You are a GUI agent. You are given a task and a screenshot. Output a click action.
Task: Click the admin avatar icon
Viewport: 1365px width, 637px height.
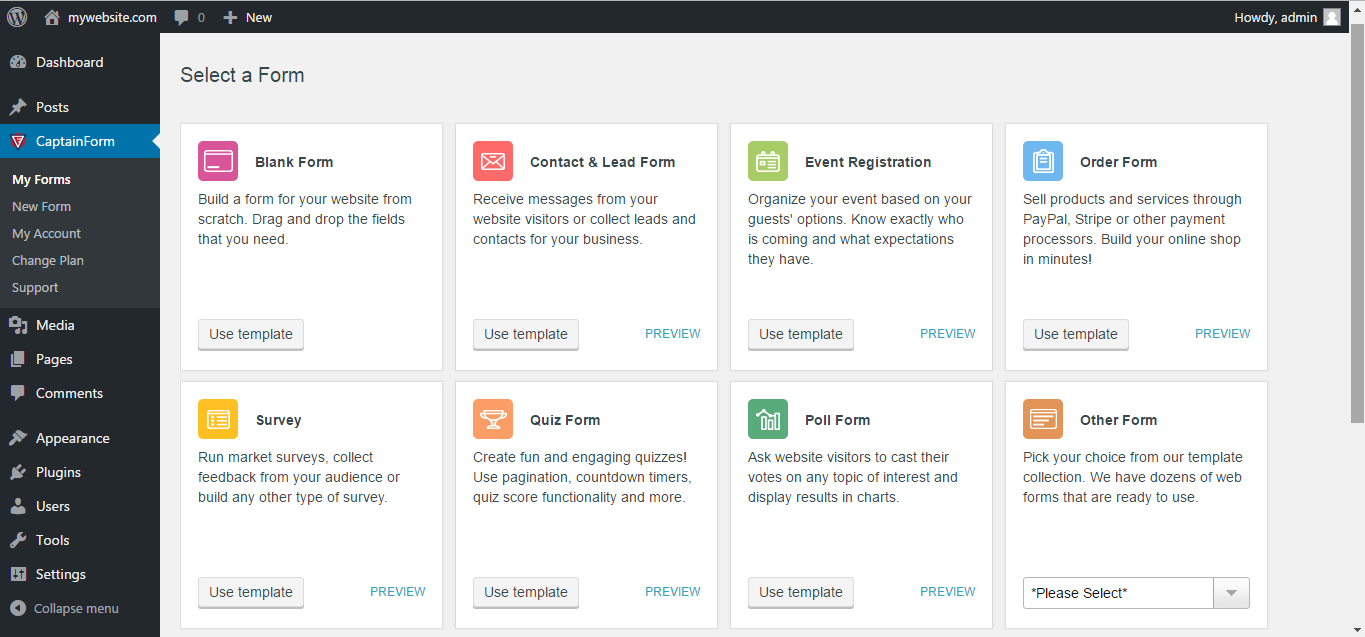pos(1332,17)
